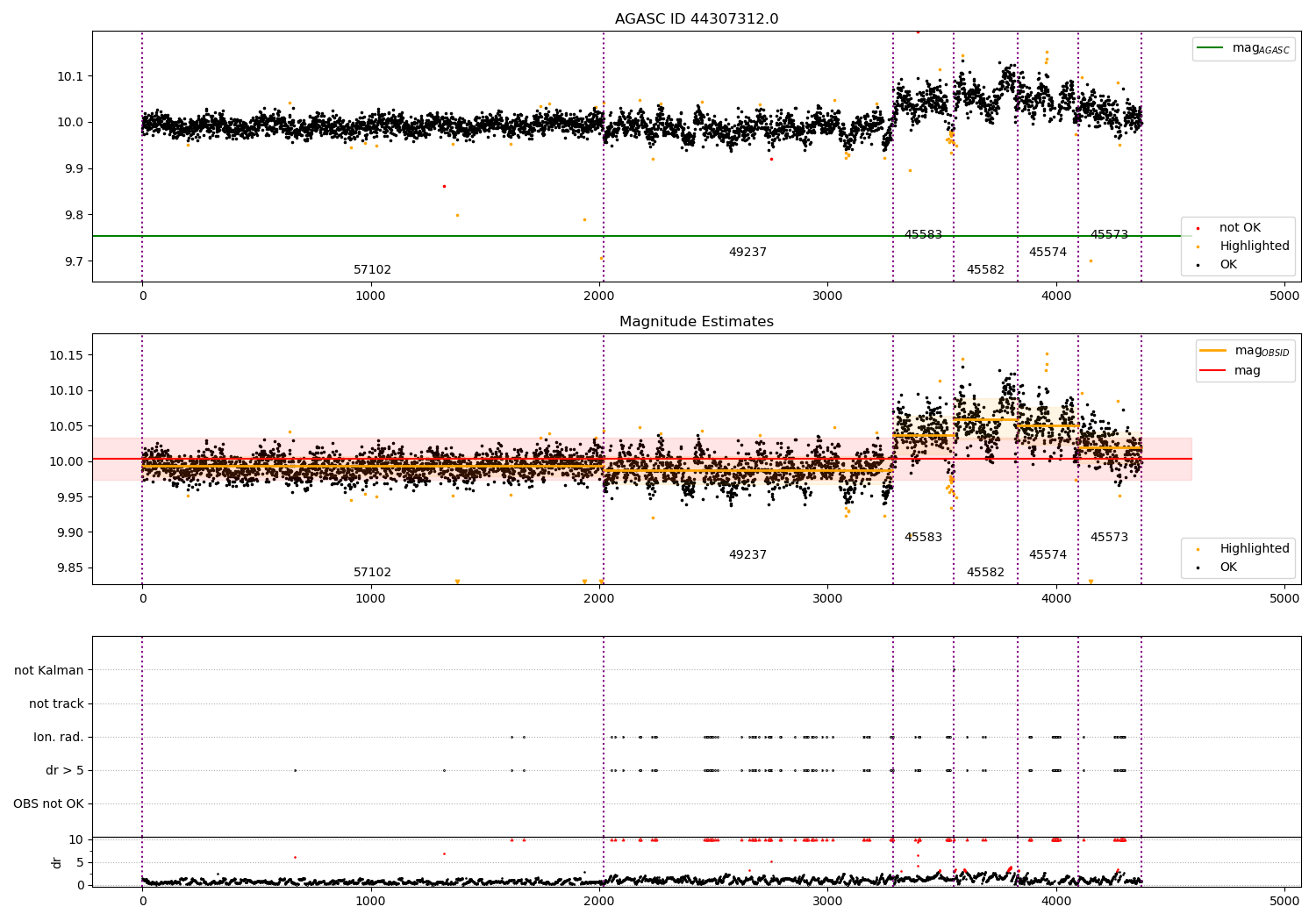
Task: Click the 3000 x-axis tick of top plot
Action: click(x=827, y=296)
